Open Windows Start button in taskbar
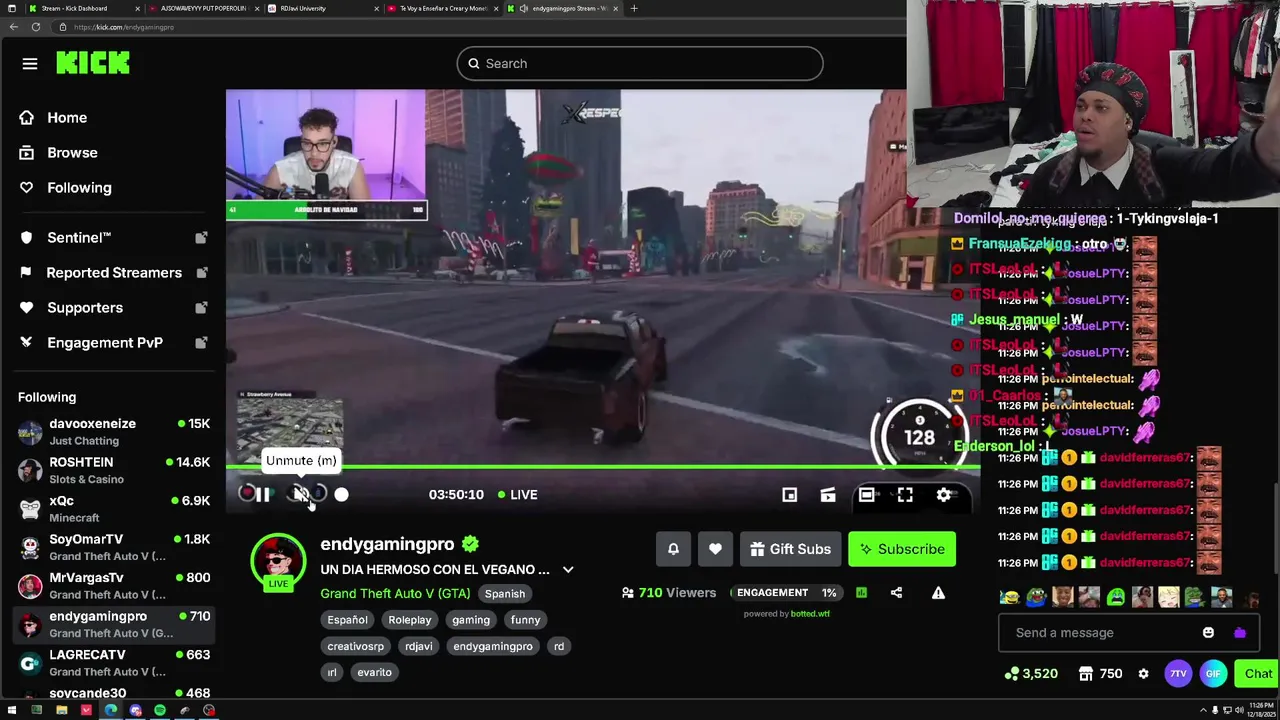This screenshot has height=720, width=1280. [12, 710]
